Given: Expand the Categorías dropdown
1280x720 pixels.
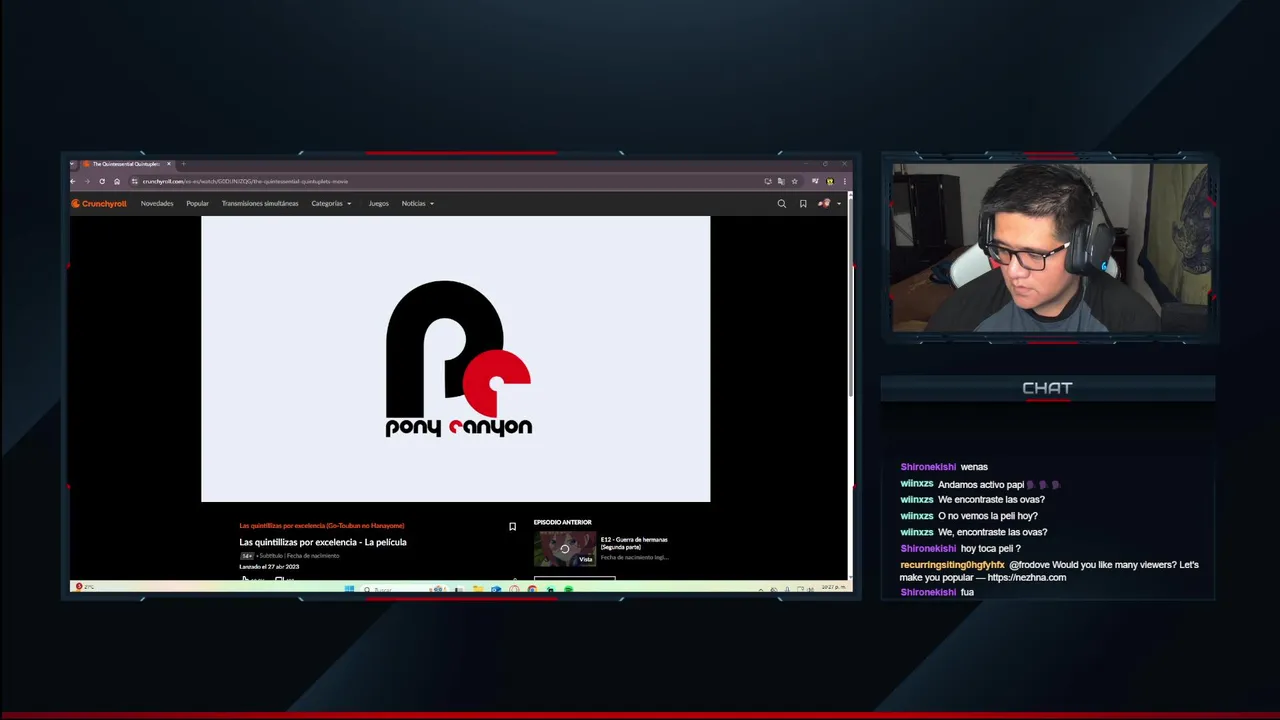Looking at the screenshot, I should [331, 203].
